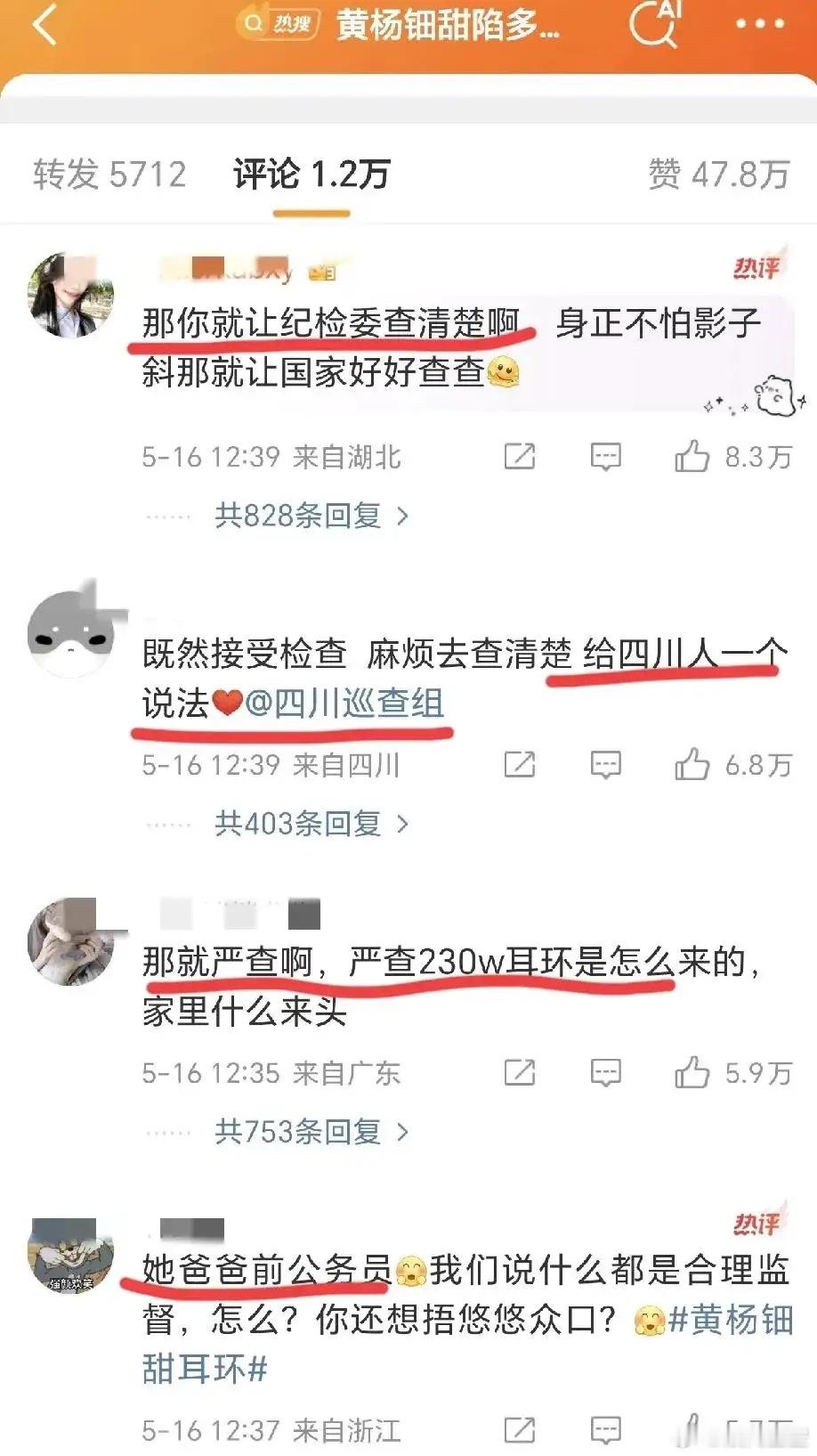This screenshot has height=1456, width=817.
Task: Tap reply bubble on the Guangdong comment
Action: [606, 1073]
